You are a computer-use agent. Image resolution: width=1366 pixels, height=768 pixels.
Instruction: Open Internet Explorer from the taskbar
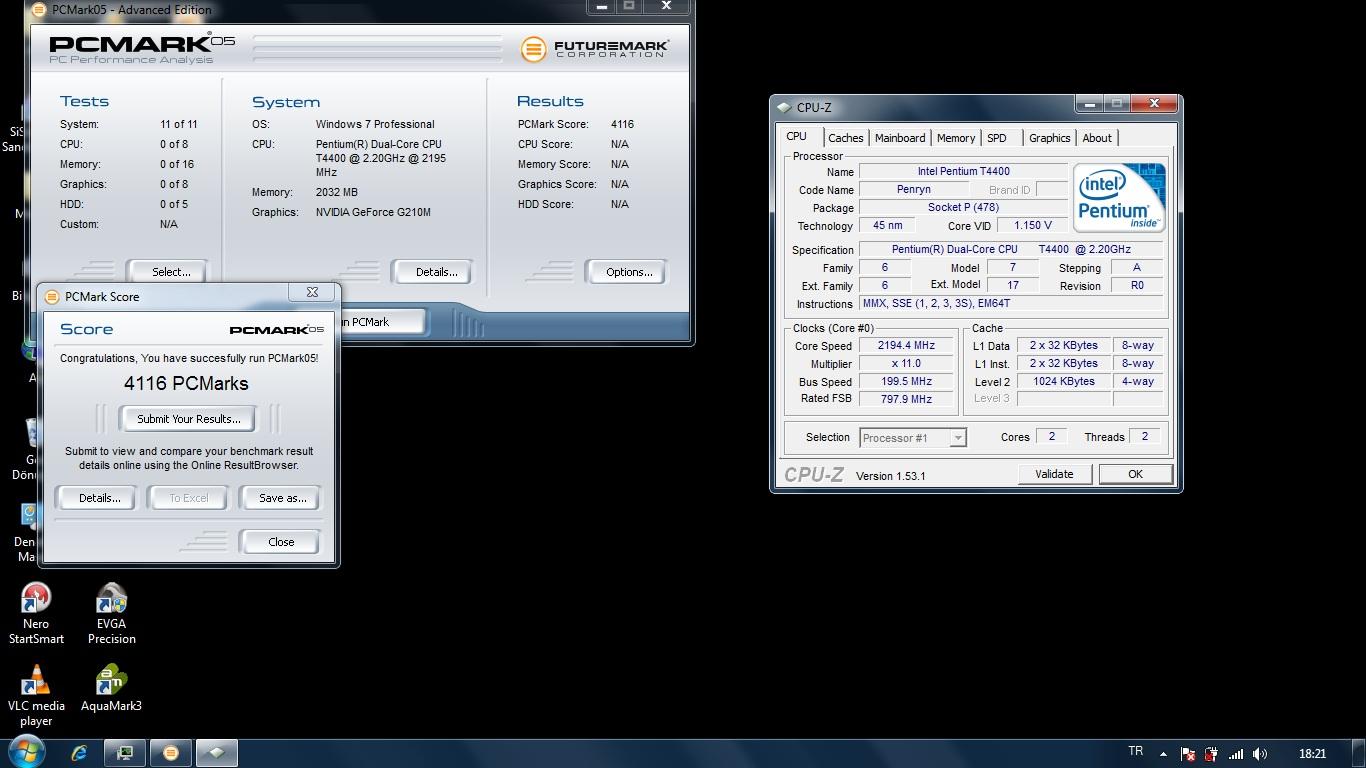click(79, 753)
